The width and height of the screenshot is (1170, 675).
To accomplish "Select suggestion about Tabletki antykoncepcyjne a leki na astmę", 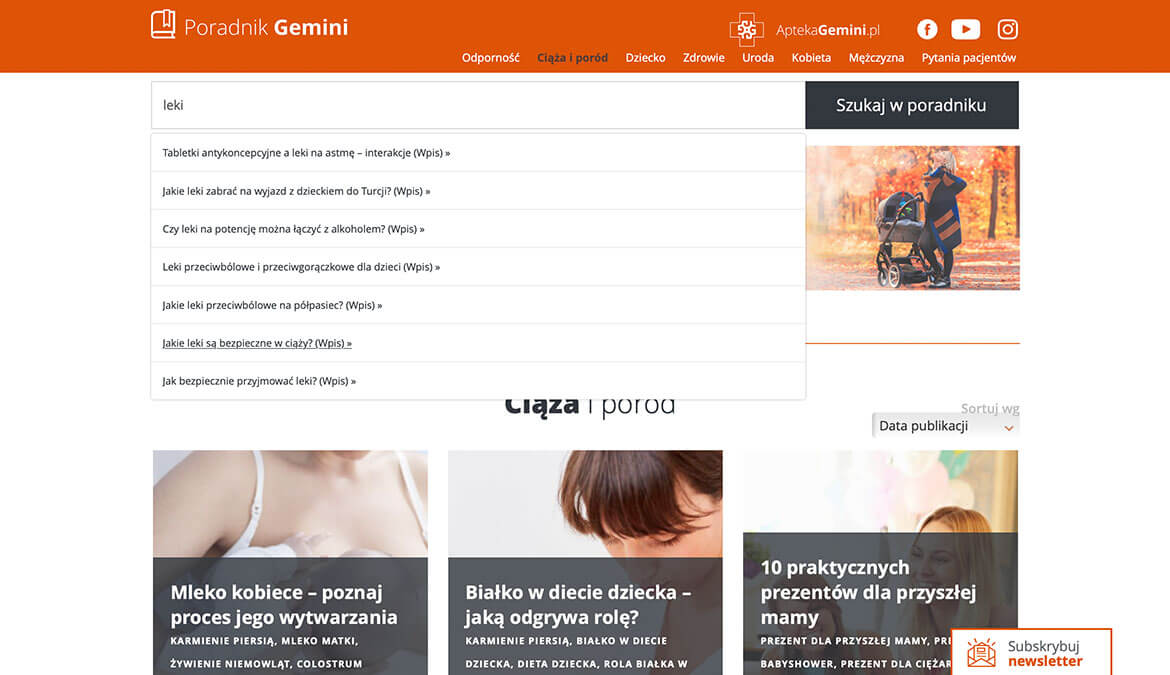I will pyautogui.click(x=306, y=153).
